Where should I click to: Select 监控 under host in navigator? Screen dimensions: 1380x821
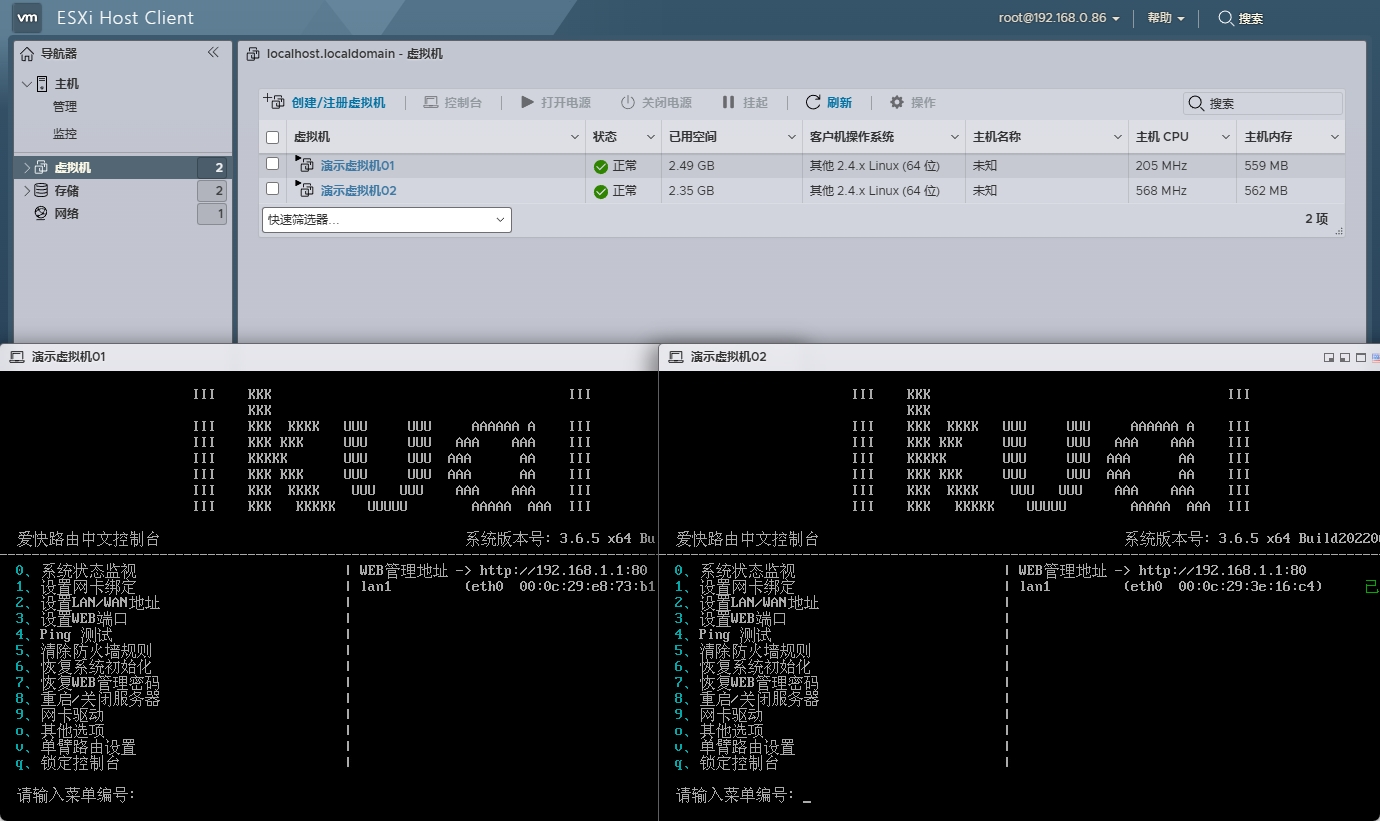tap(65, 133)
